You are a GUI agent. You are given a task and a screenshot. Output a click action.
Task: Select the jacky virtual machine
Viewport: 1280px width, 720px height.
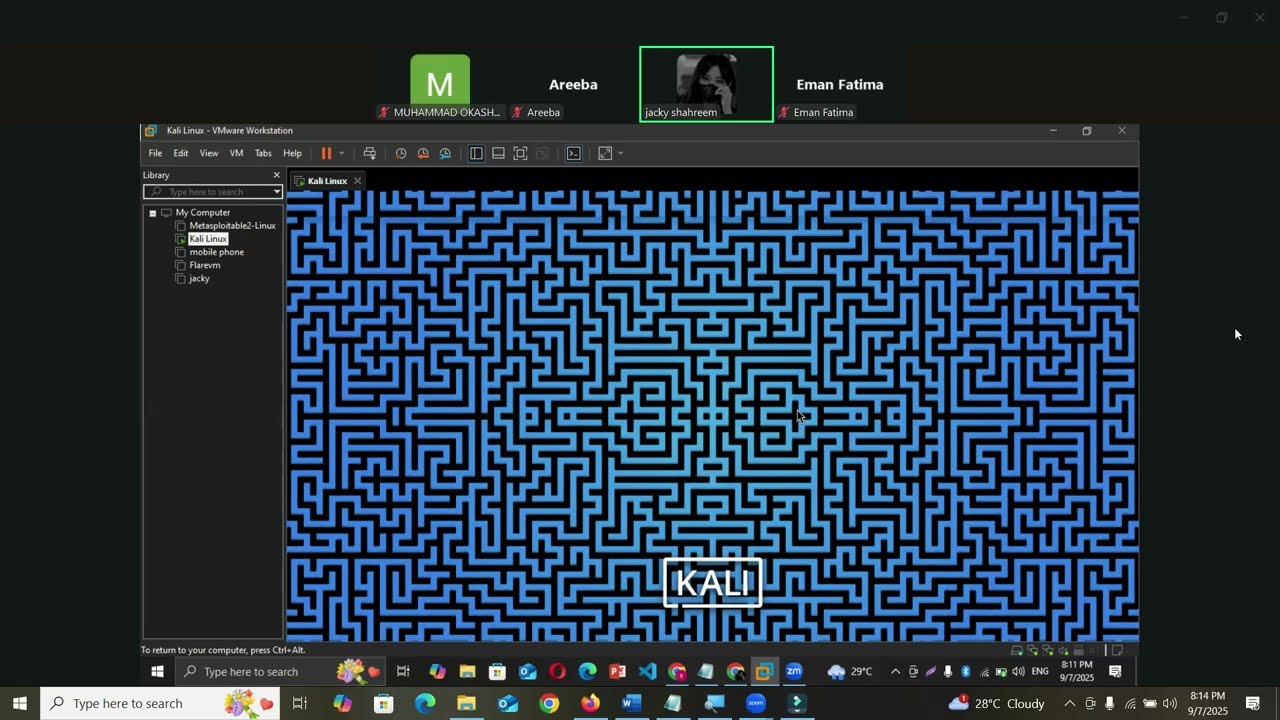[199, 278]
